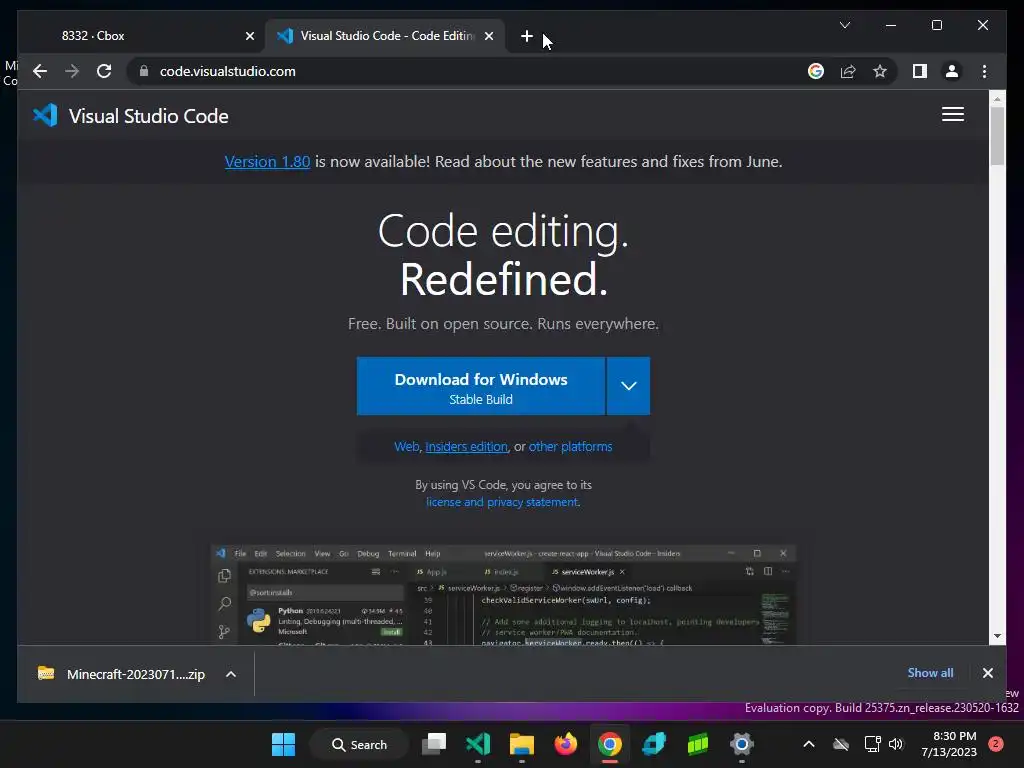This screenshot has height=768, width=1024.
Task: Go back to the previous page
Action: point(40,71)
